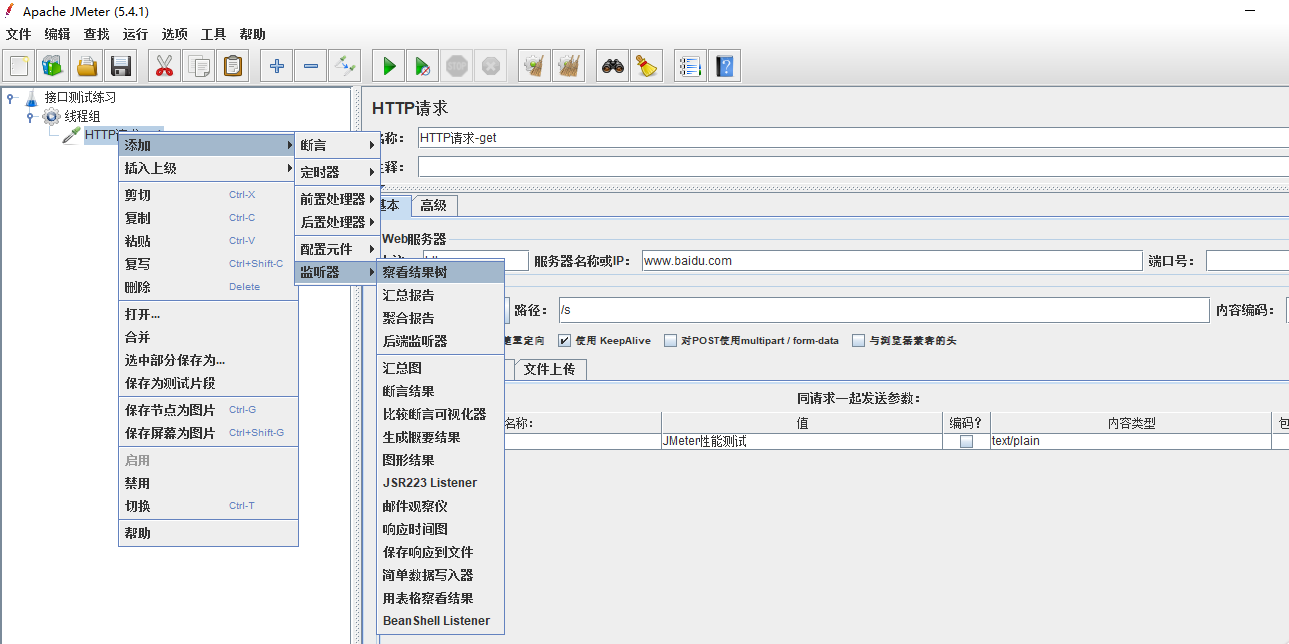Image resolution: width=1289 pixels, height=644 pixels.
Task: Click the 名称 field with HTTP请求-get
Action: point(853,138)
